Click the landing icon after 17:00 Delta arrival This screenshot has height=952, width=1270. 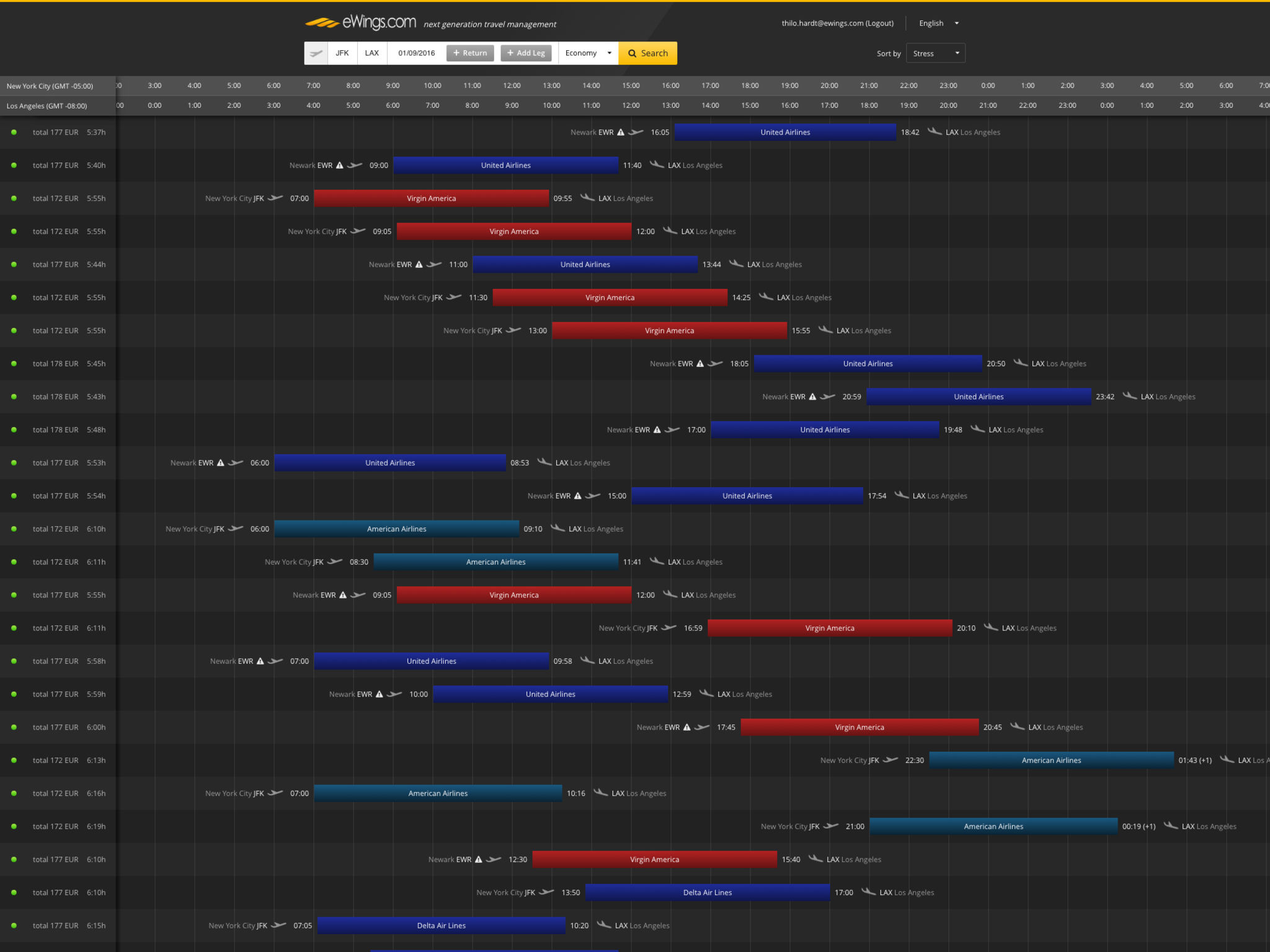pyautogui.click(x=869, y=892)
